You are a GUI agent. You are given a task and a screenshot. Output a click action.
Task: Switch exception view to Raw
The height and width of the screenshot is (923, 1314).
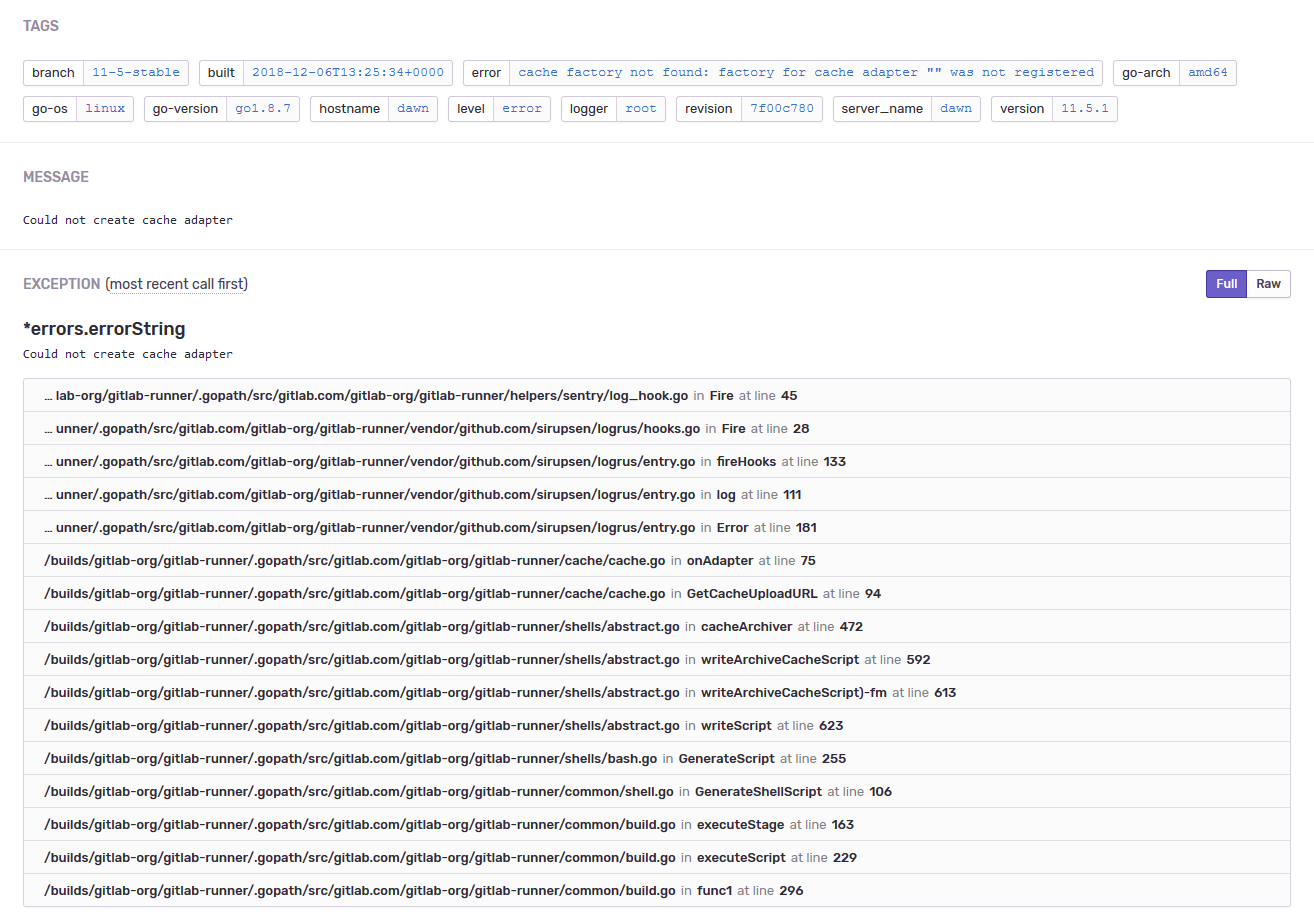1268,284
